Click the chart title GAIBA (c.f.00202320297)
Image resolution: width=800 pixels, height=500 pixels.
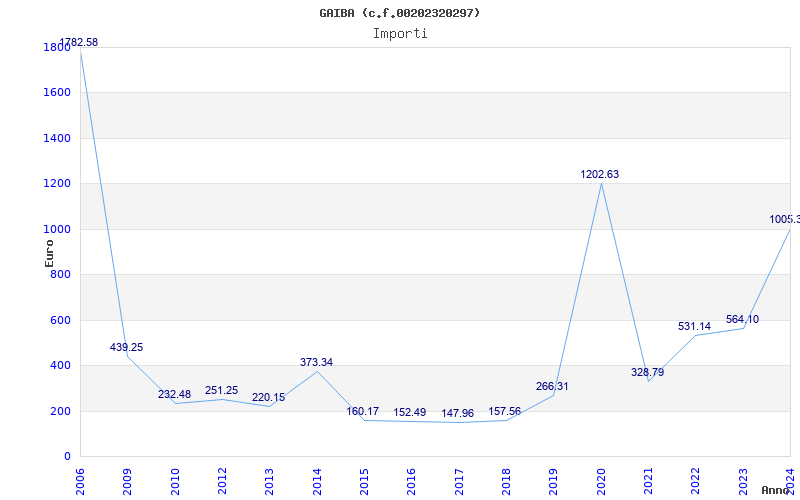[x=399, y=13]
